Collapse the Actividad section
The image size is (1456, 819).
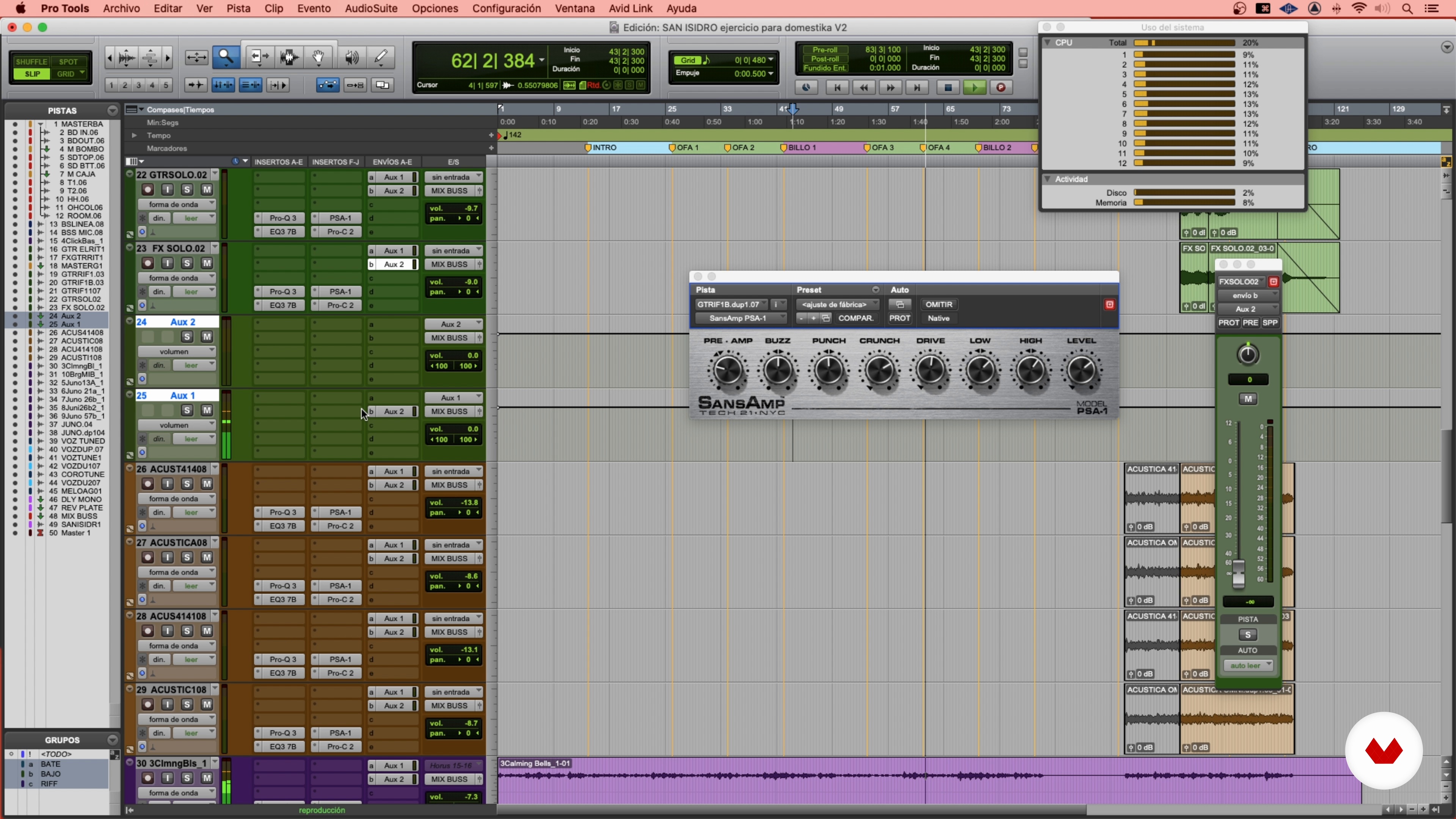(x=1047, y=179)
